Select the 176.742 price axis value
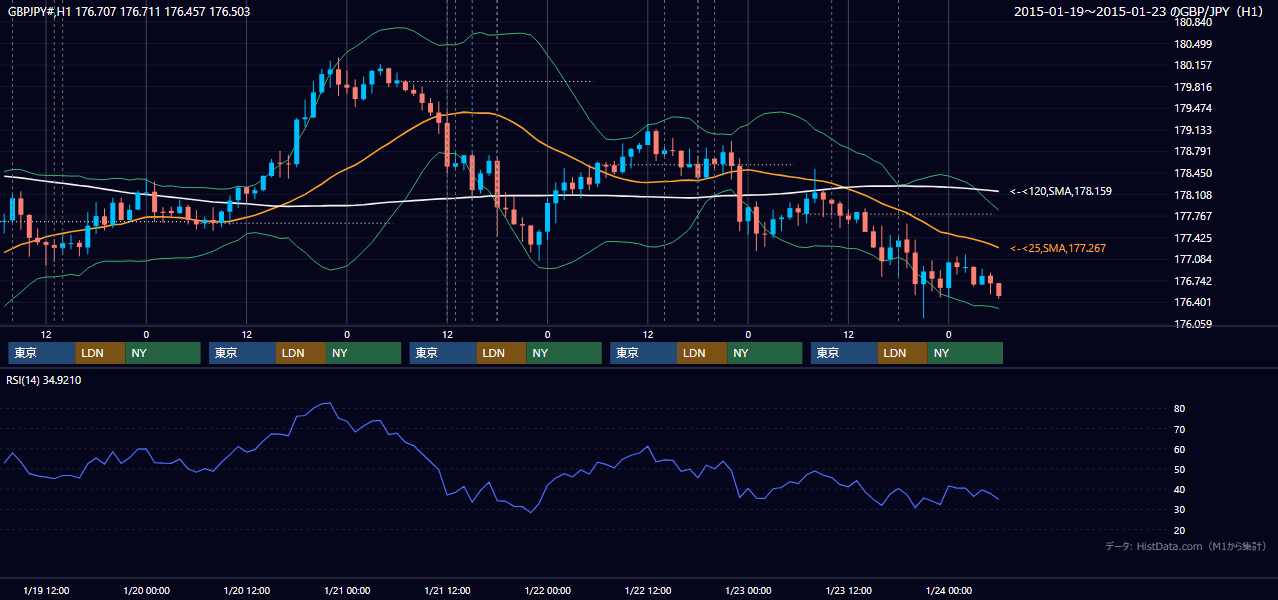Screen dimensions: 1278x600 click(x=1193, y=281)
